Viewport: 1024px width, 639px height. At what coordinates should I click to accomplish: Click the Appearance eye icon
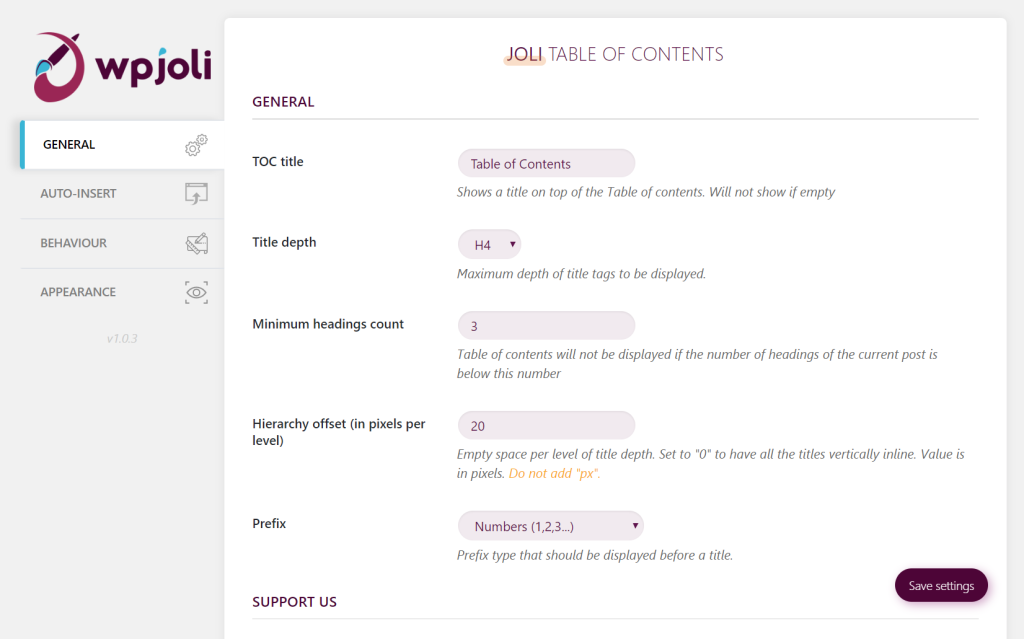[x=196, y=292]
